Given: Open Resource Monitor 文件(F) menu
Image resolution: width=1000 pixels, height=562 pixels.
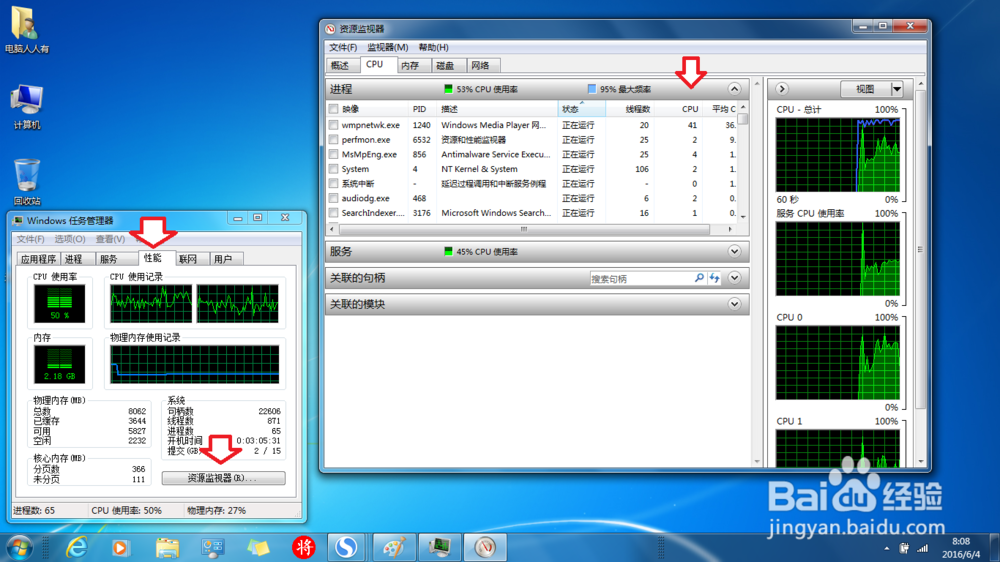Looking at the screenshot, I should click(x=342, y=47).
